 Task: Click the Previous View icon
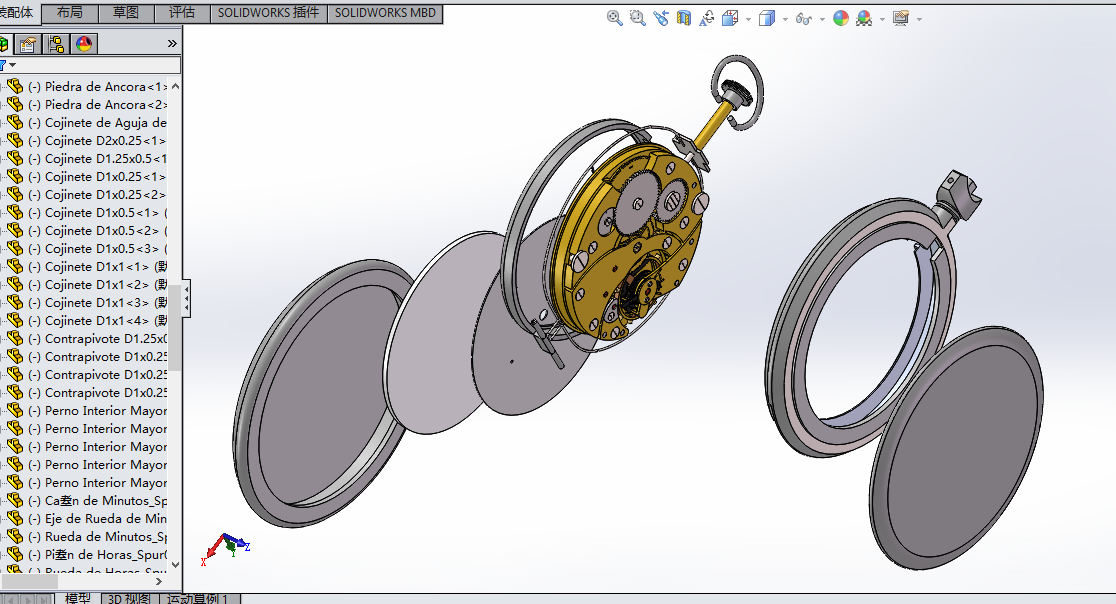[x=660, y=18]
